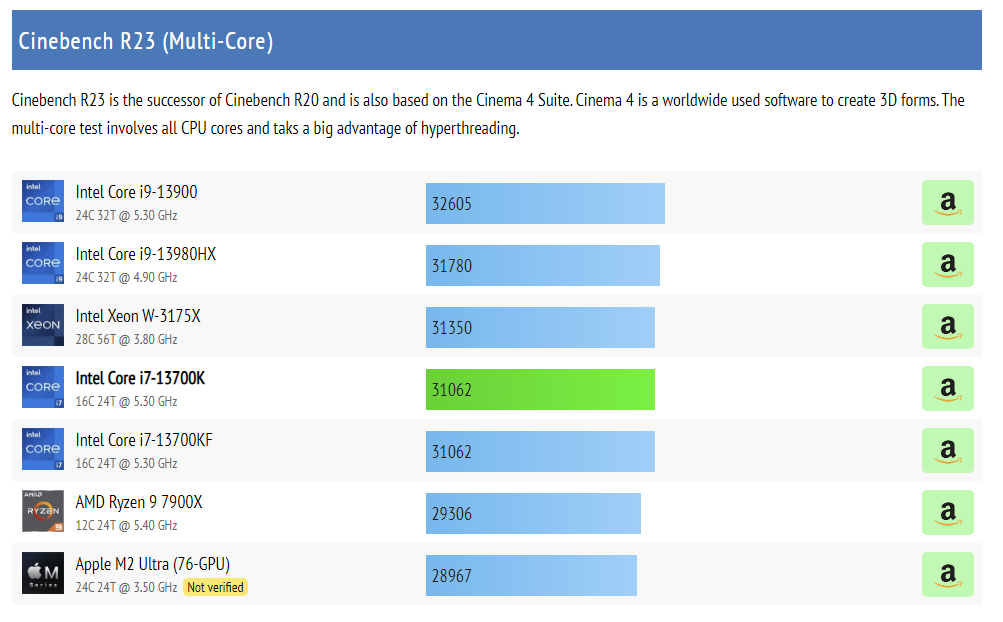Click the Intel Core i7-13700KF logo icon
1003x622 pixels.
pos(43,449)
